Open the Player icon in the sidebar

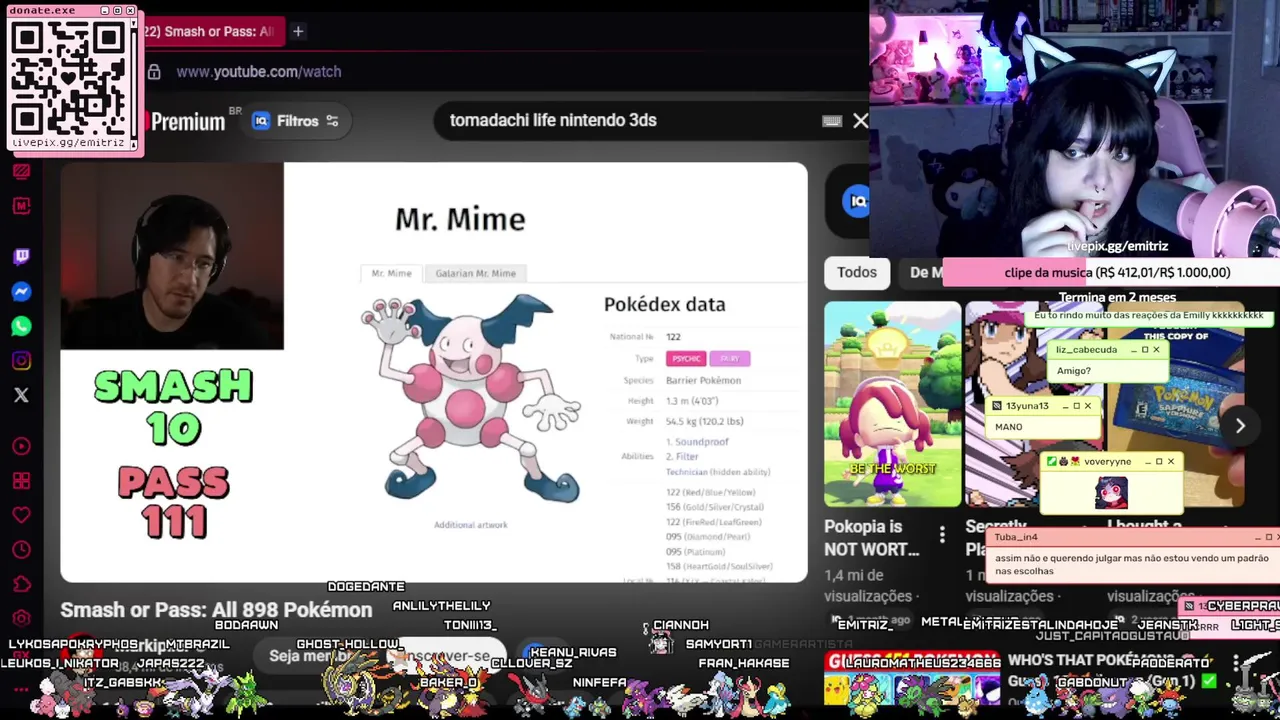coord(21,447)
